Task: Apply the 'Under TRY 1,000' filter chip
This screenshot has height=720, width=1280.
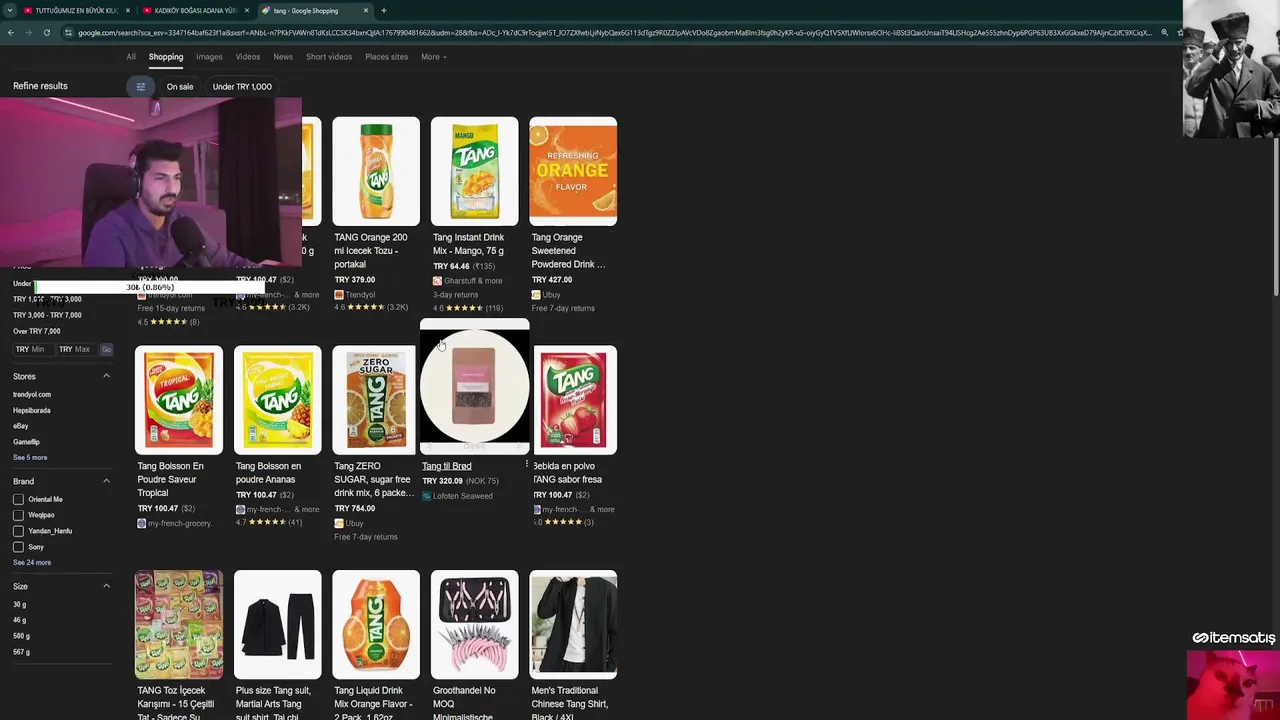Action: (x=242, y=87)
